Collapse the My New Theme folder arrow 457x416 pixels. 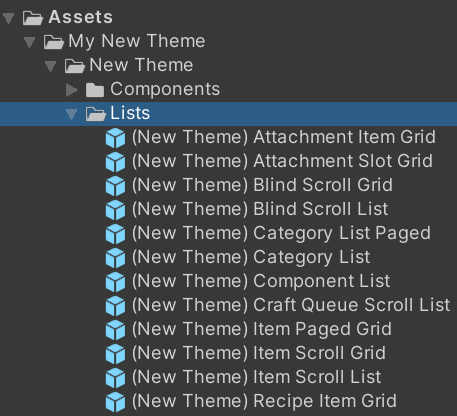coord(30,42)
